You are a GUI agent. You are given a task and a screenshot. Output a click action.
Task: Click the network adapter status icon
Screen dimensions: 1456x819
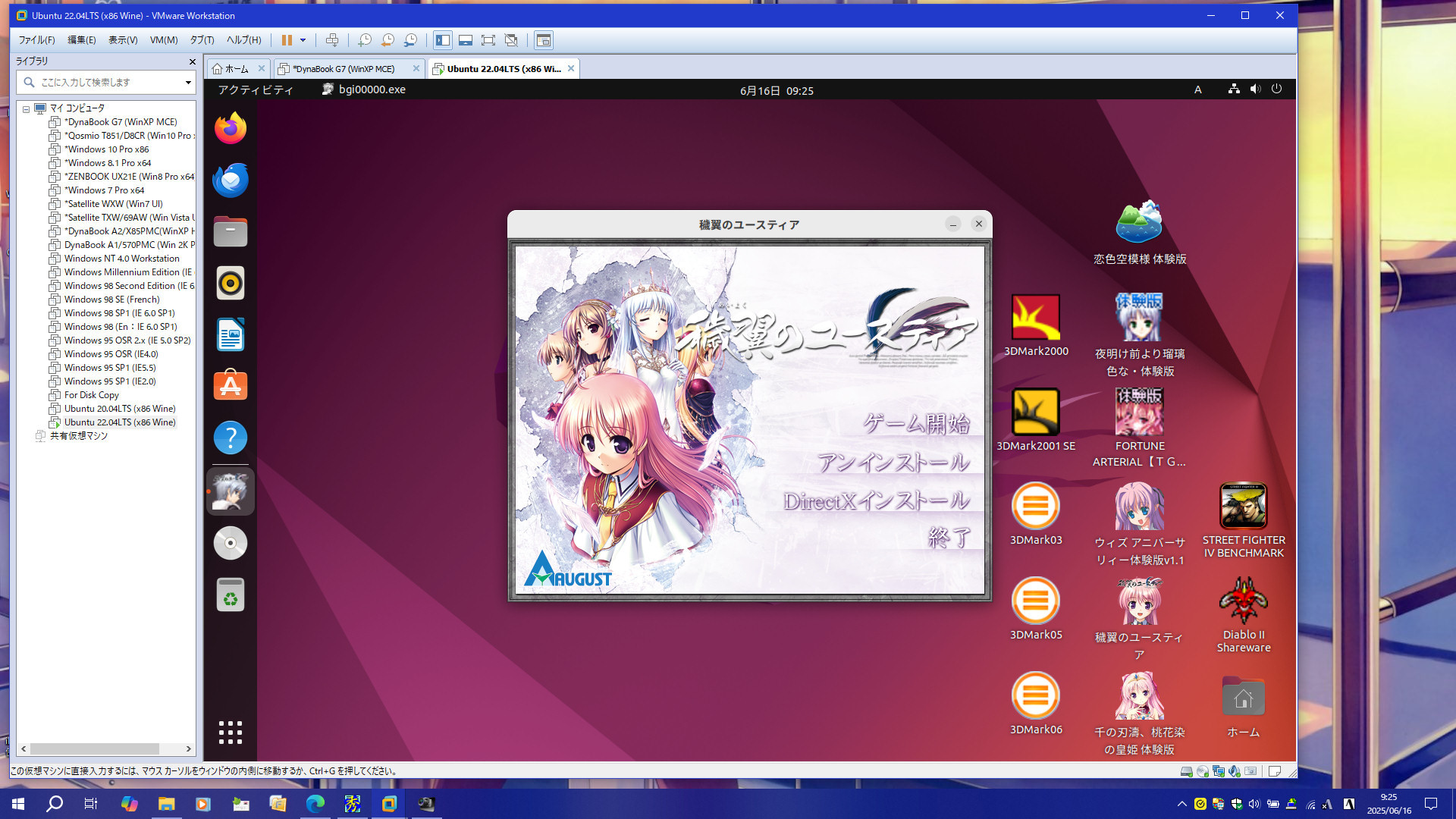pos(1219,771)
